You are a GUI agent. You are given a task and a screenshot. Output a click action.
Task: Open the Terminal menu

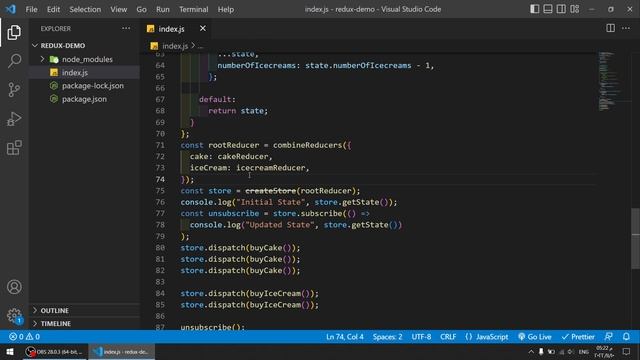(193, 9)
